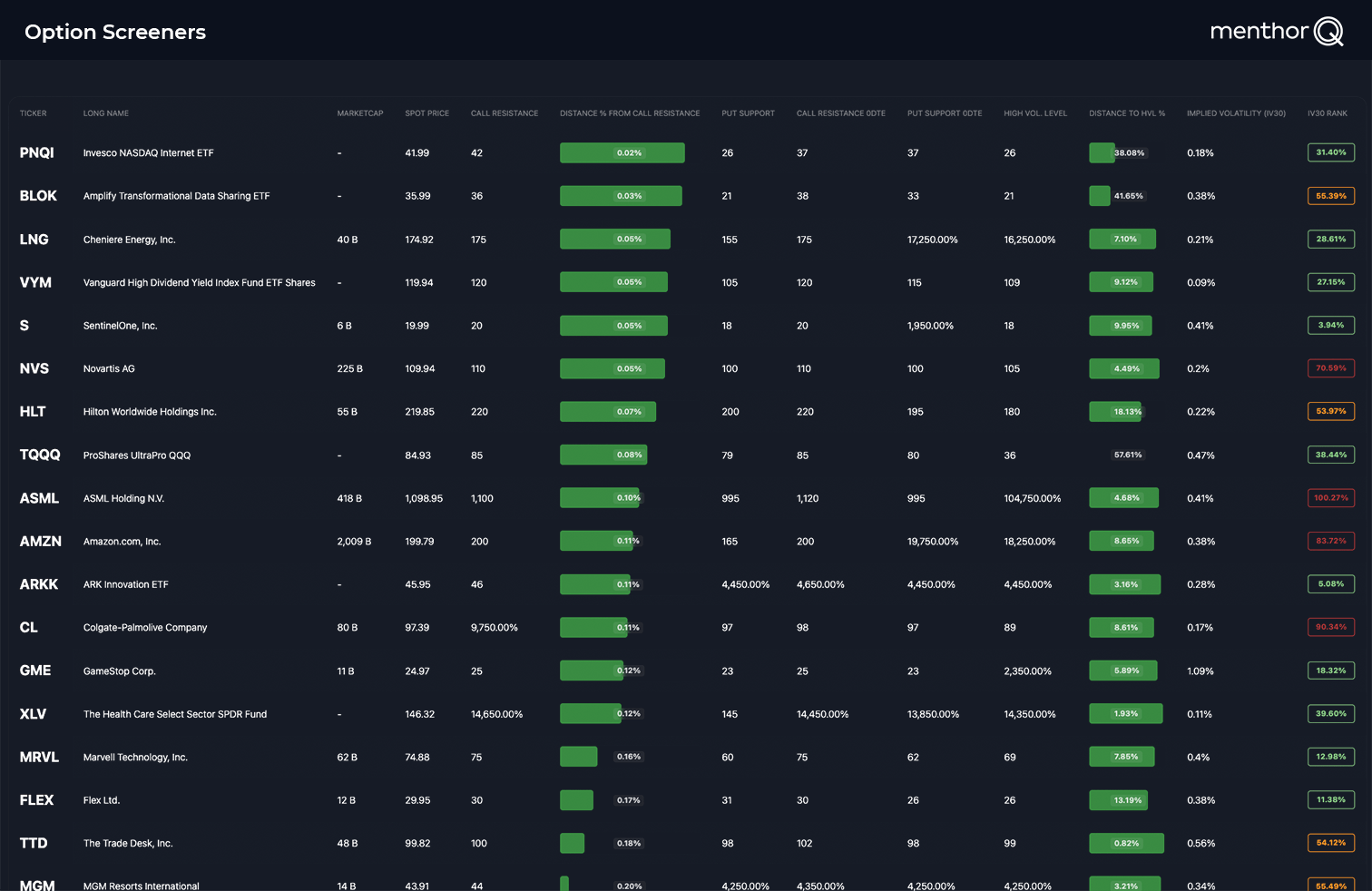This screenshot has height=891, width=1372.
Task: Select the BLOK ticker
Action: (38, 196)
